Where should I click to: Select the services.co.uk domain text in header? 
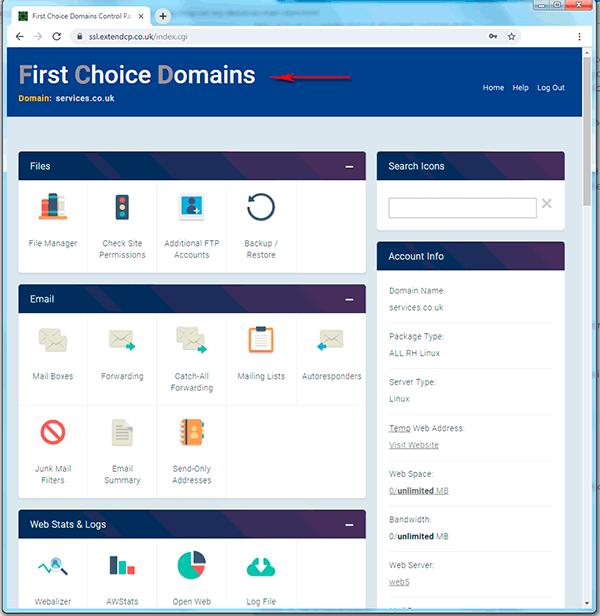(85, 98)
